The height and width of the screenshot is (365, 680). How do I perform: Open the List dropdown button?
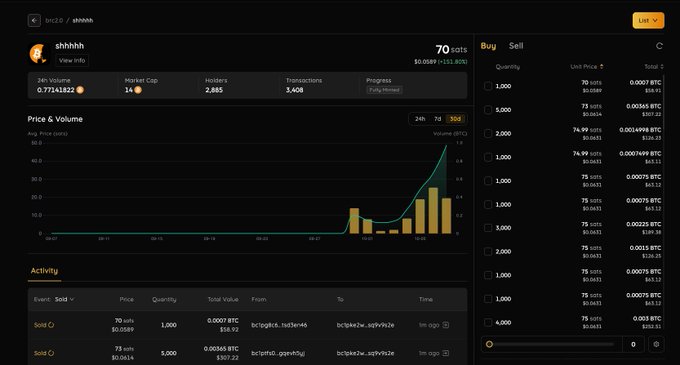[x=648, y=20]
